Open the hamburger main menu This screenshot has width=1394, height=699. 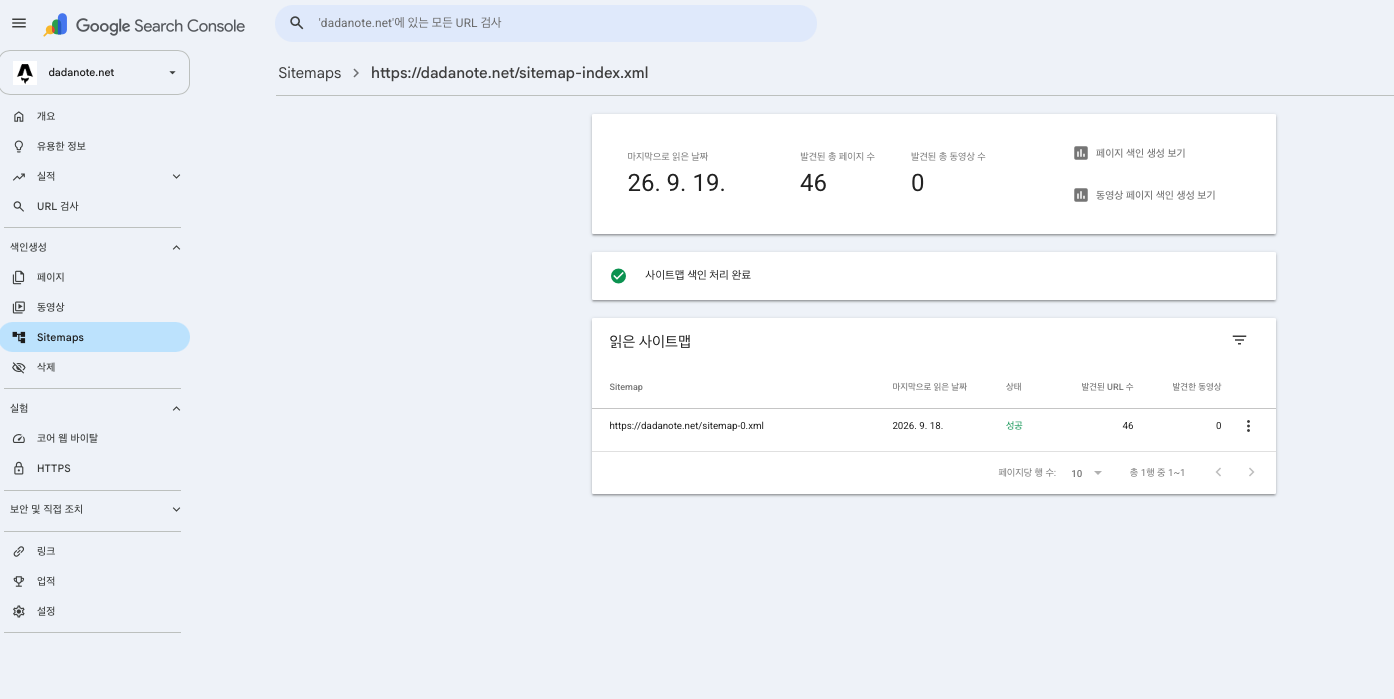pos(19,23)
